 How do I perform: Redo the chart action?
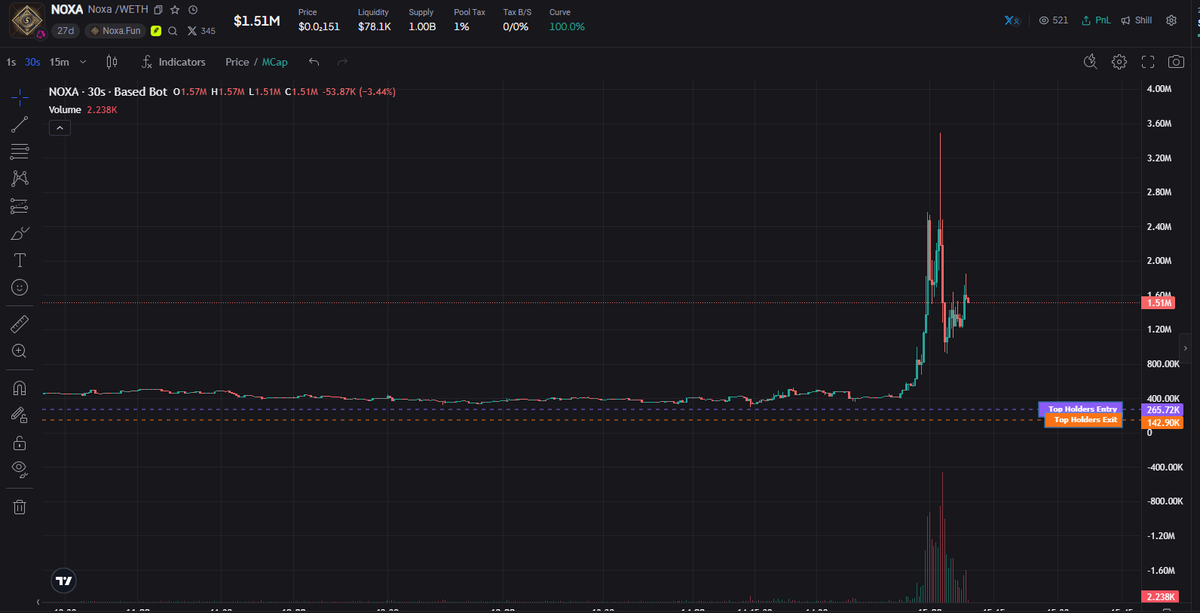[342, 62]
